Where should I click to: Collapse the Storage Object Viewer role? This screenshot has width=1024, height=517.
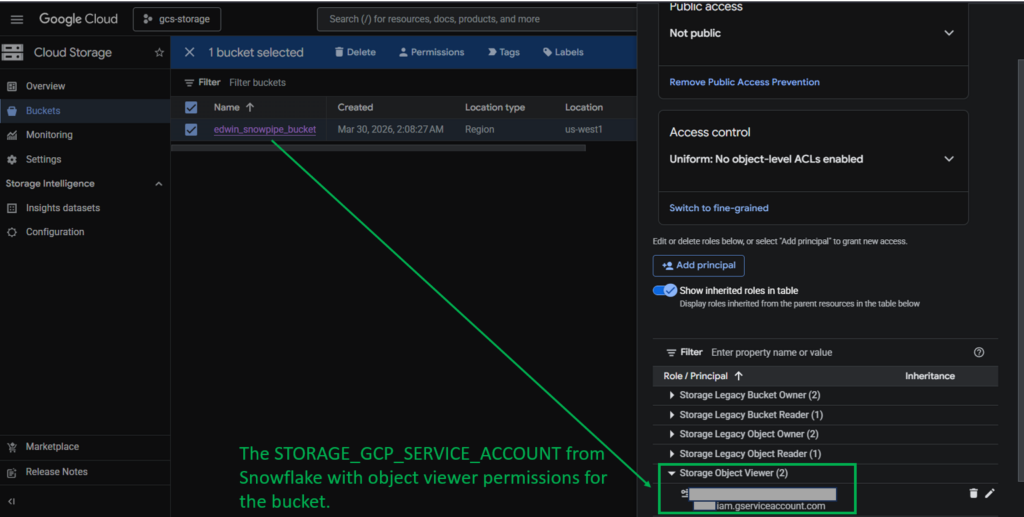point(671,473)
